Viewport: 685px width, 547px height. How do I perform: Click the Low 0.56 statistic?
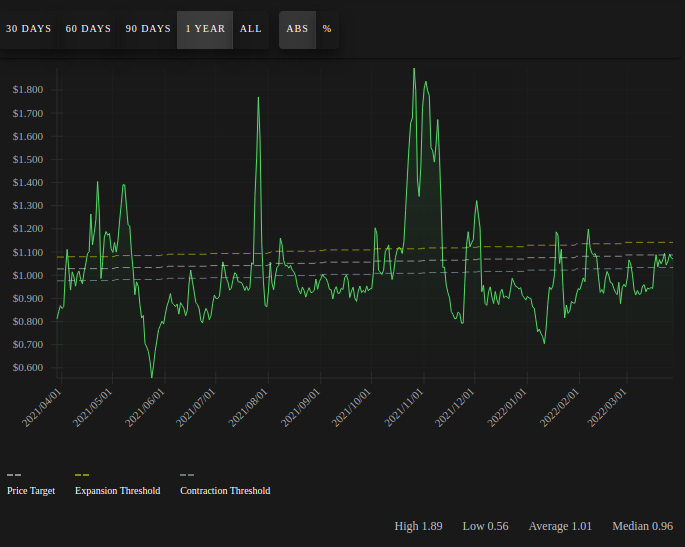pos(485,526)
